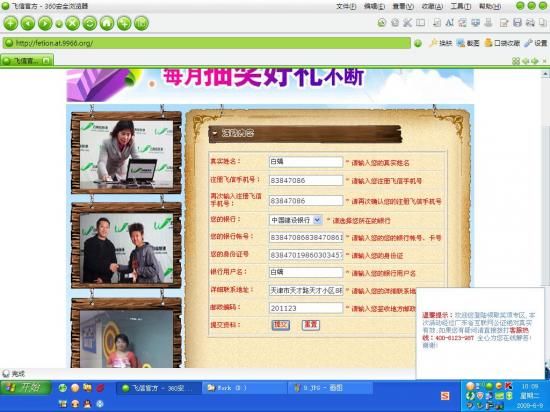Click the fetion.at.9966.org address bar
Viewport: 550px width, 412px height.
click(207, 43)
